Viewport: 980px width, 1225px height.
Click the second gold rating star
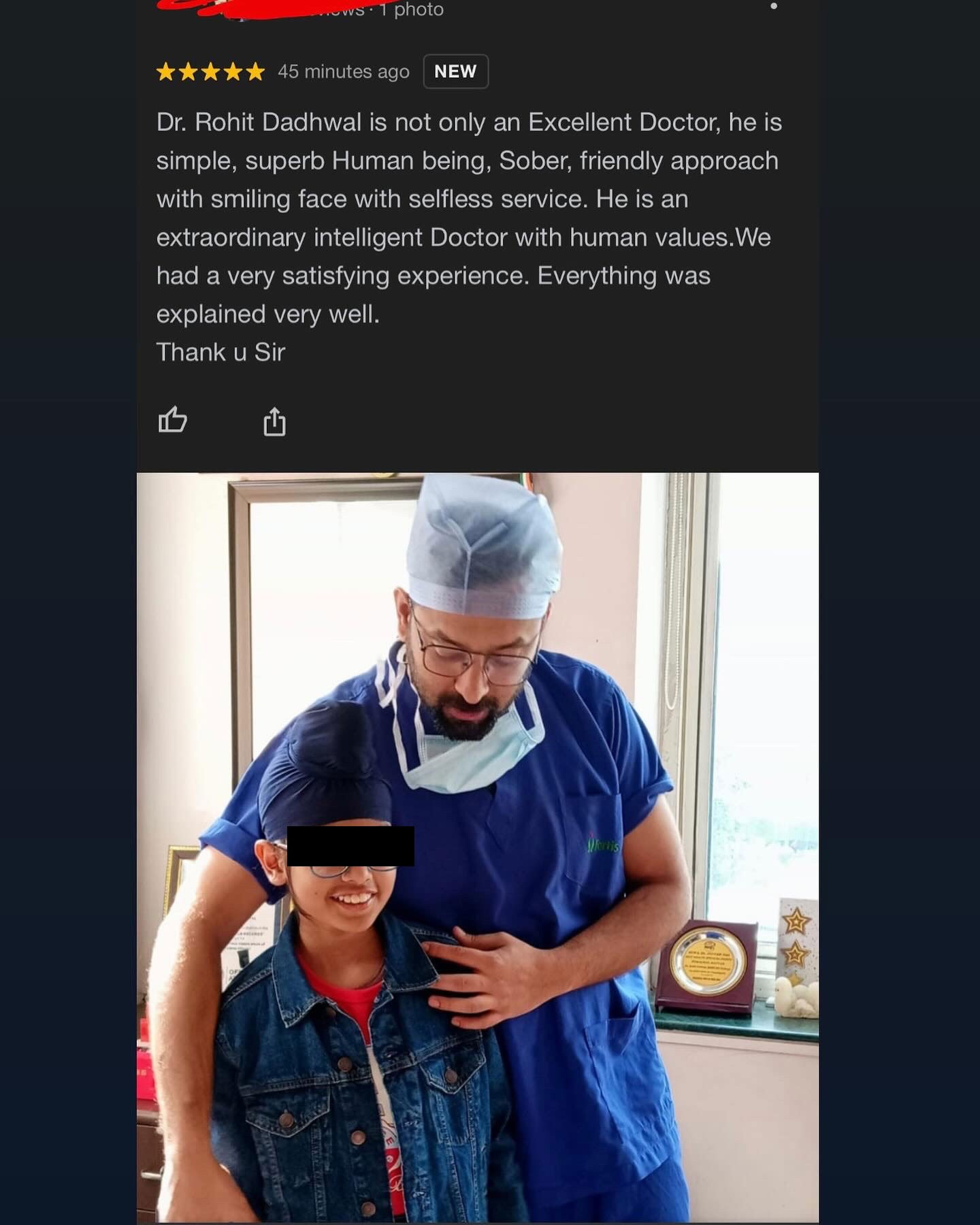pyautogui.click(x=189, y=71)
